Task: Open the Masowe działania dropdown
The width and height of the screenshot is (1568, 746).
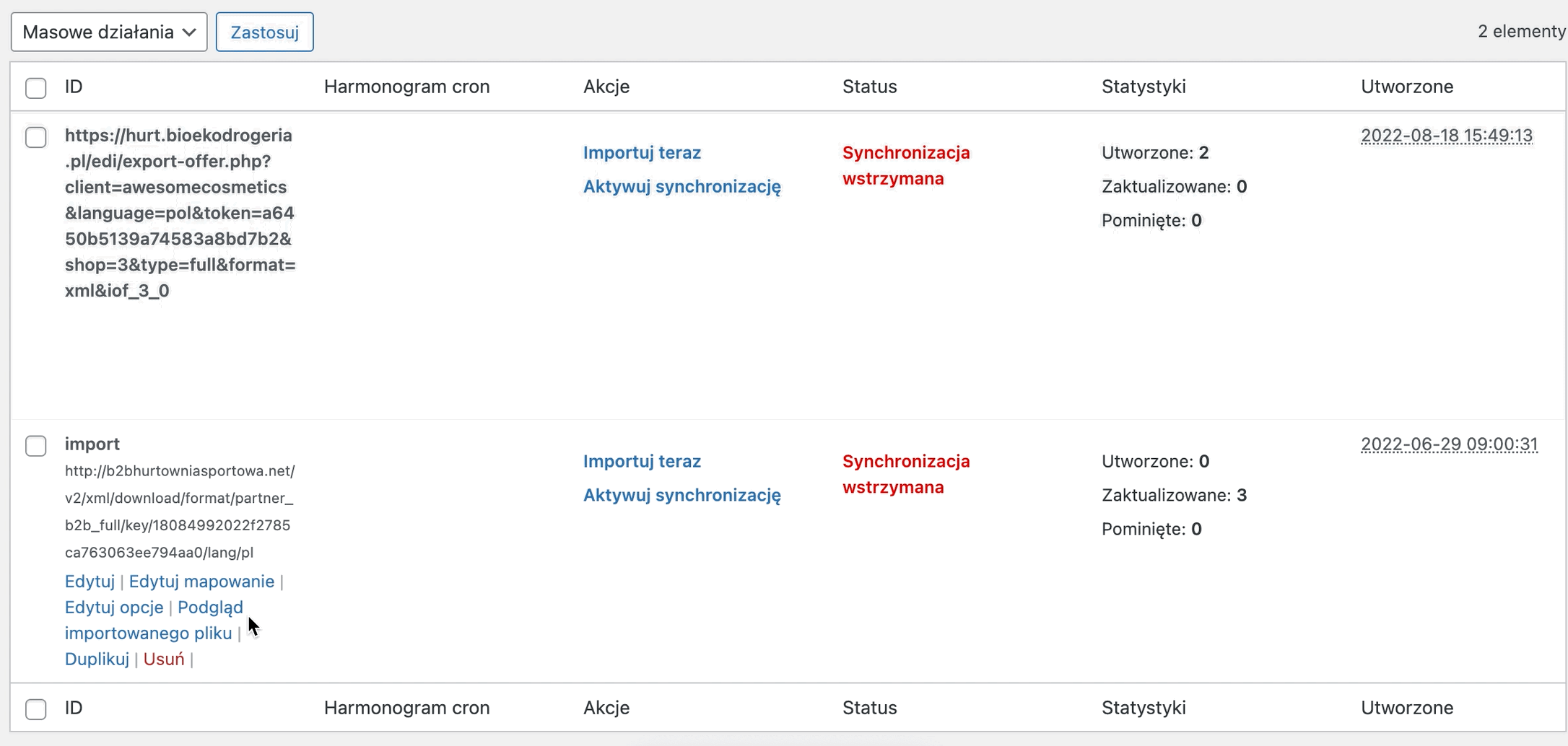Action: coord(109,32)
